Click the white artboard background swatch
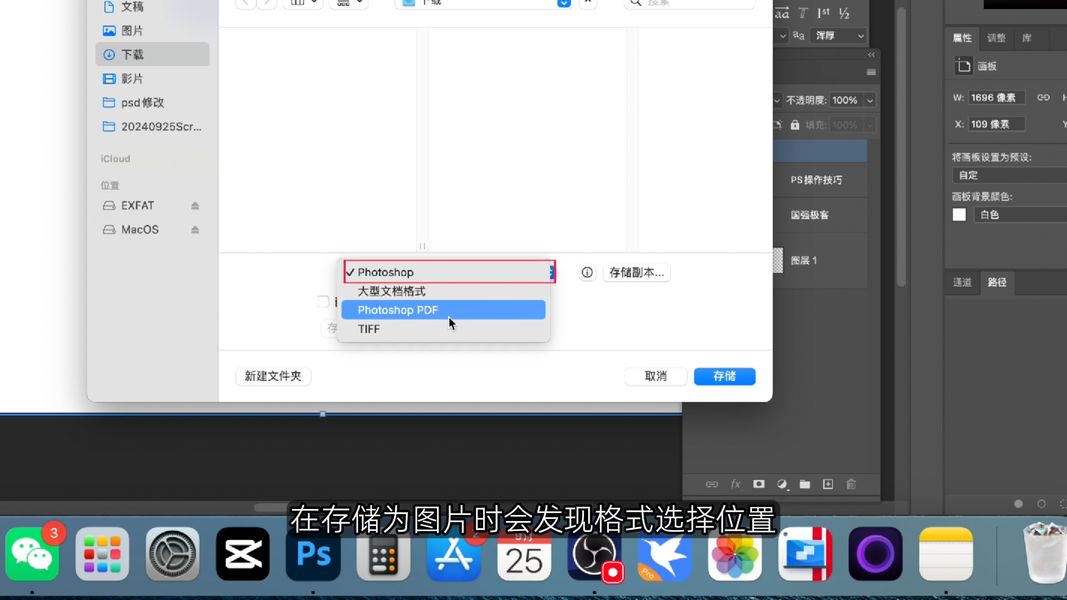1067x600 pixels. [x=959, y=215]
